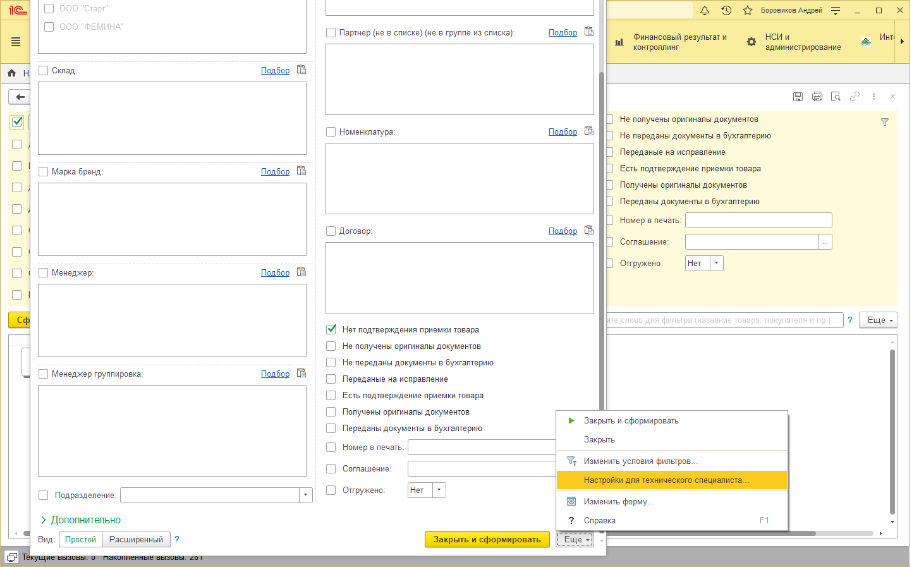911x567 pixels.
Task: Click the favorites star icon
Action: click(747, 12)
